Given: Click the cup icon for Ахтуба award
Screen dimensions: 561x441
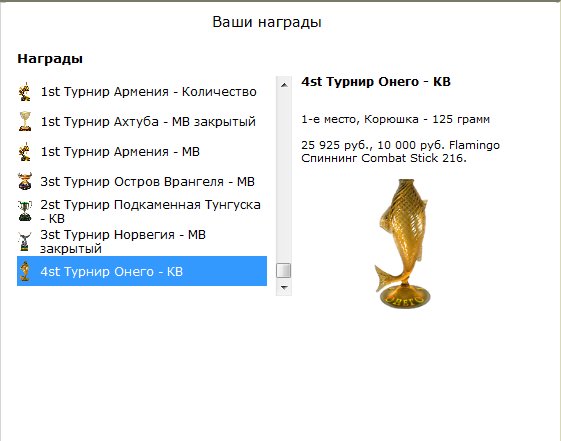Looking at the screenshot, I should click(25, 122).
